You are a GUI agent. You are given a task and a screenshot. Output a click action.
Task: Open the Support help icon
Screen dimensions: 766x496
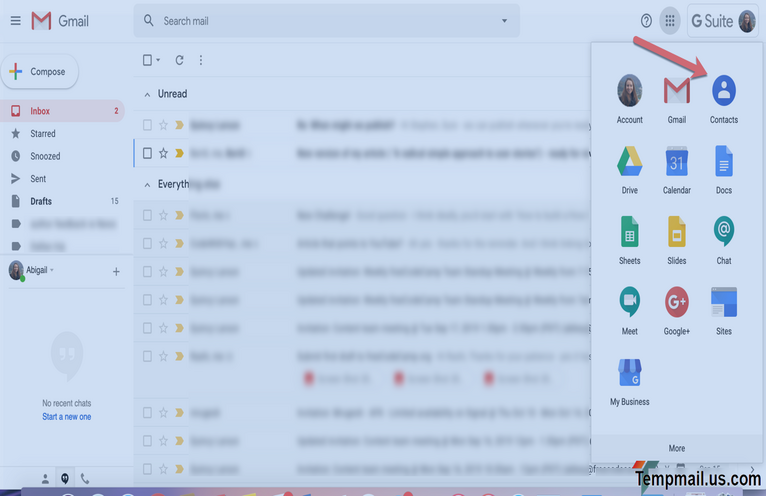(646, 21)
